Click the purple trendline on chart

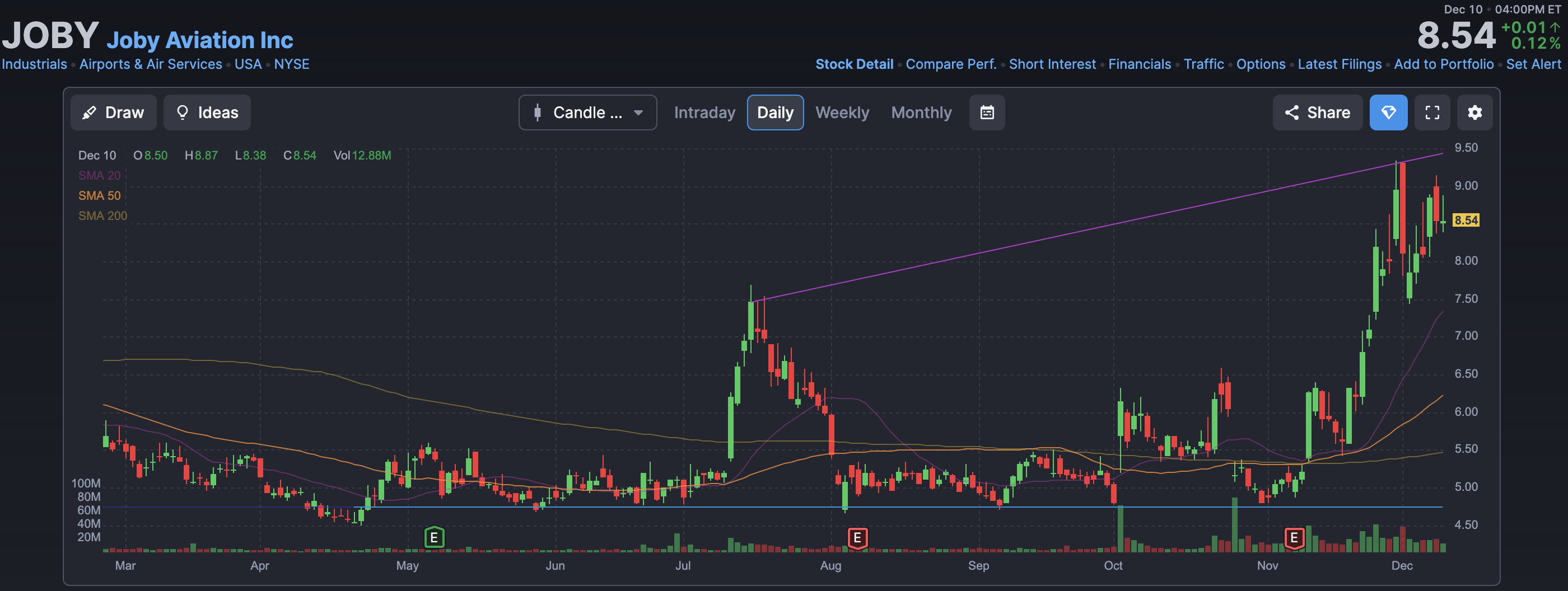(1096, 228)
